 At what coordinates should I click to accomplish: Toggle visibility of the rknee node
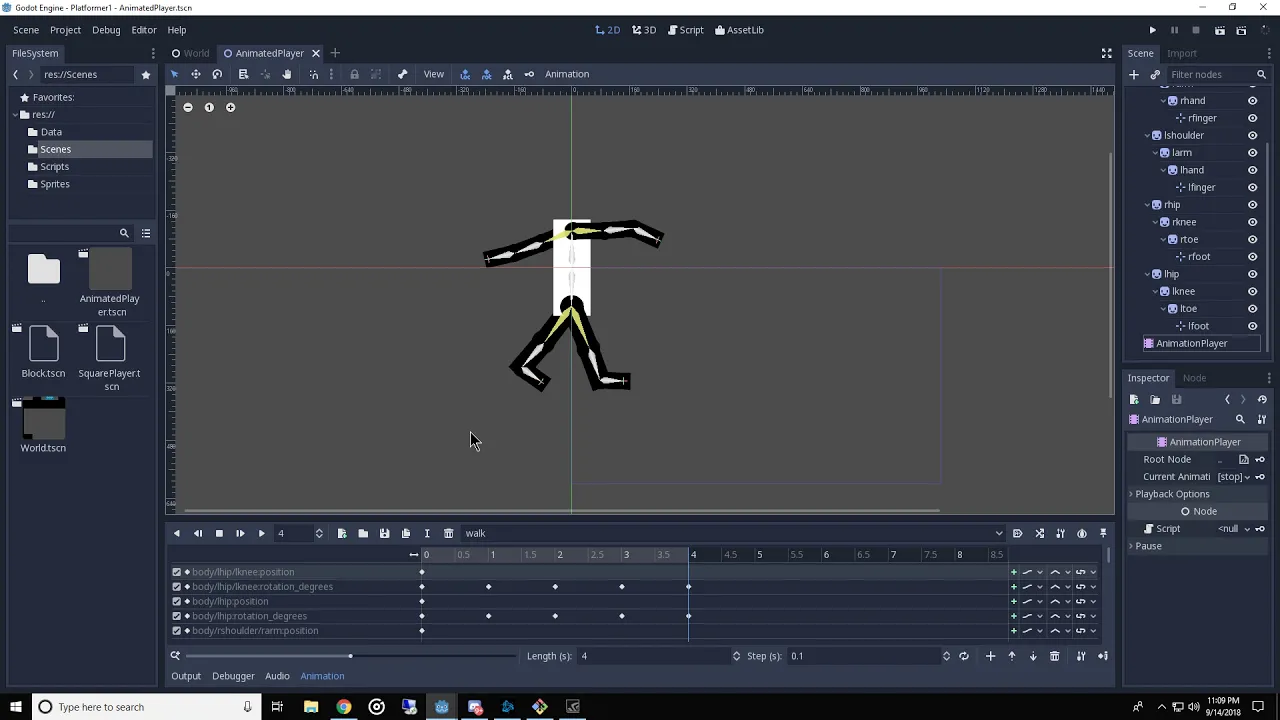pos(1252,222)
